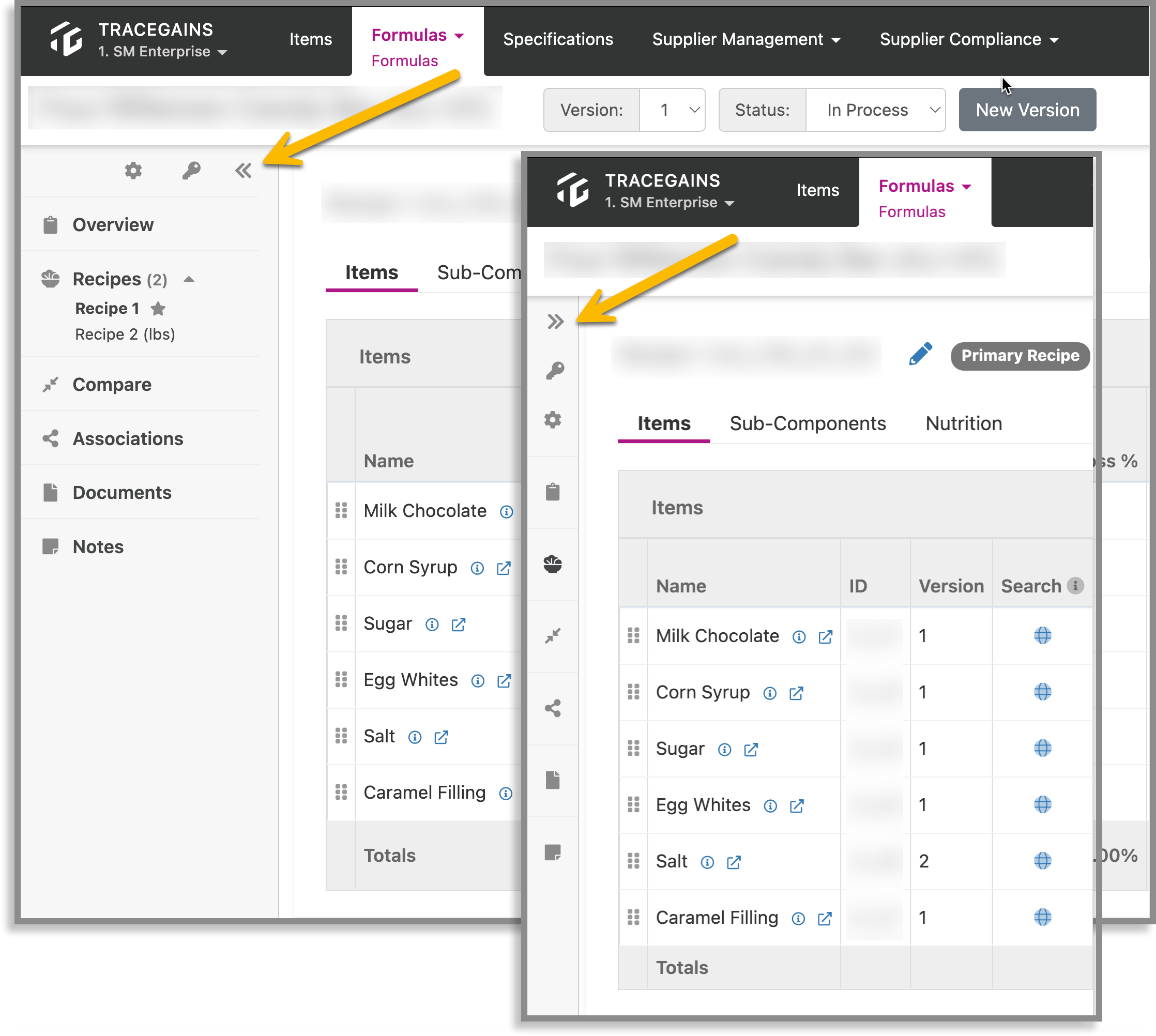Open Egg Whites external link in back window

(x=504, y=681)
